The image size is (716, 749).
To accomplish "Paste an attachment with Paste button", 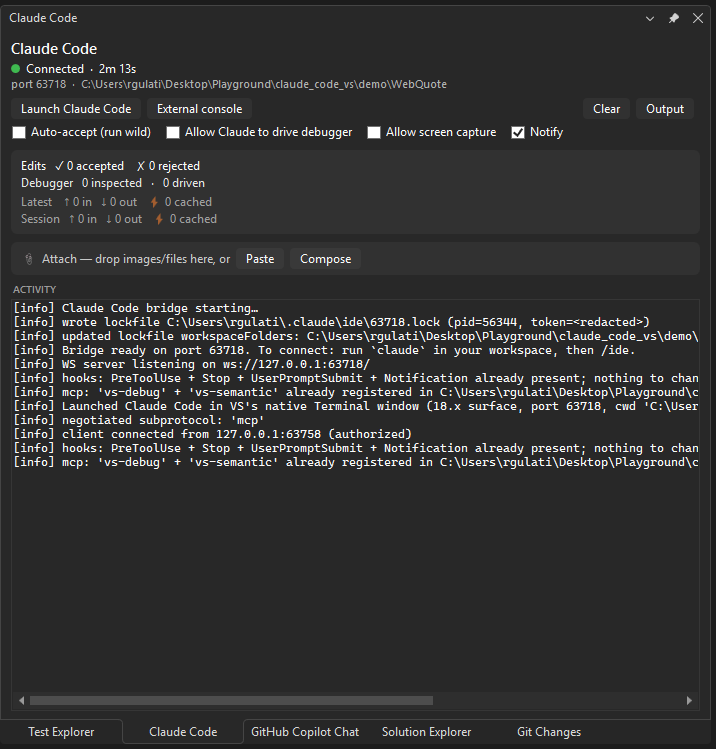I will click(x=260, y=259).
